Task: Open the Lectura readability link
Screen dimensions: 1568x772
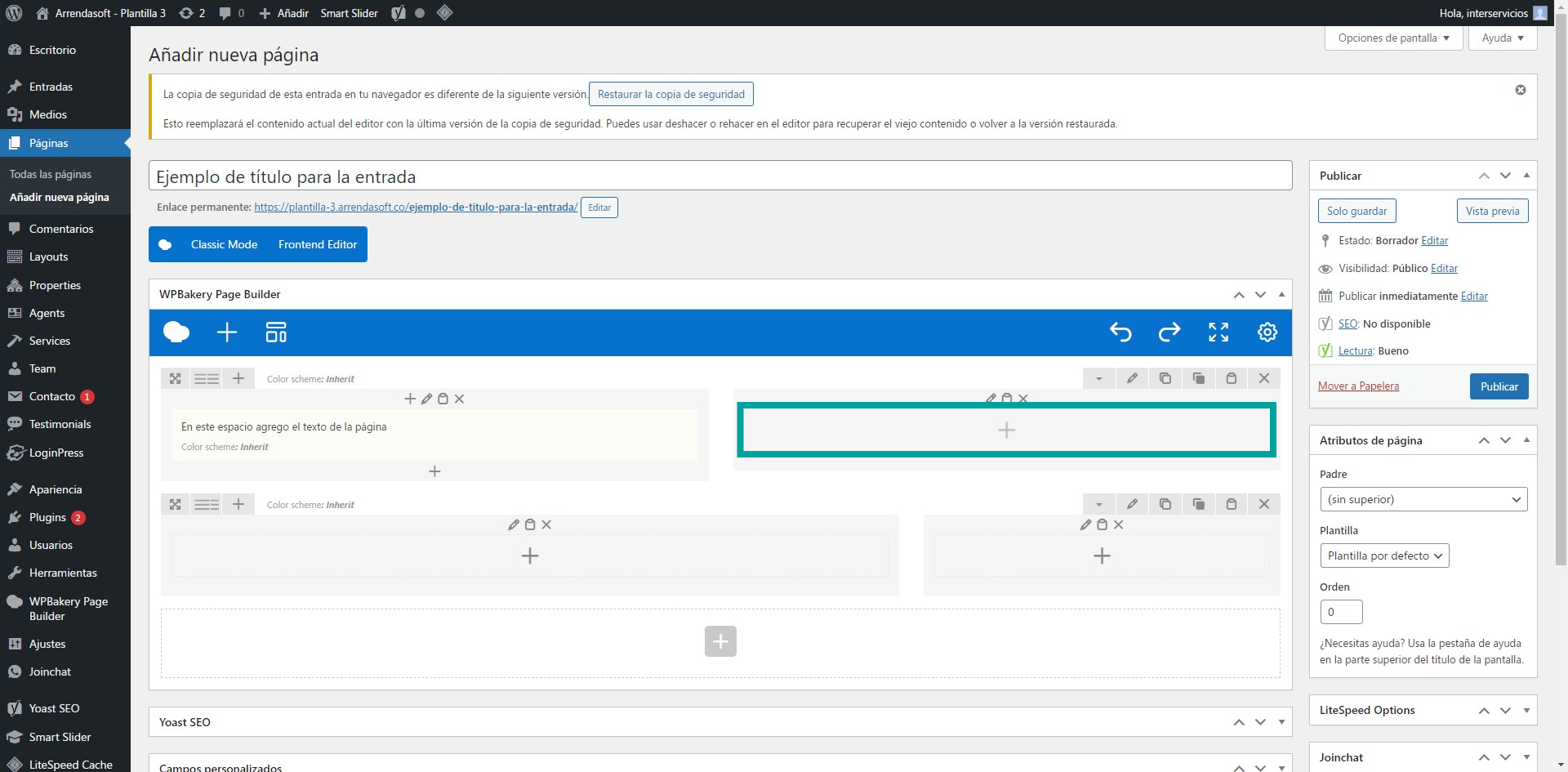Action: click(x=1356, y=350)
